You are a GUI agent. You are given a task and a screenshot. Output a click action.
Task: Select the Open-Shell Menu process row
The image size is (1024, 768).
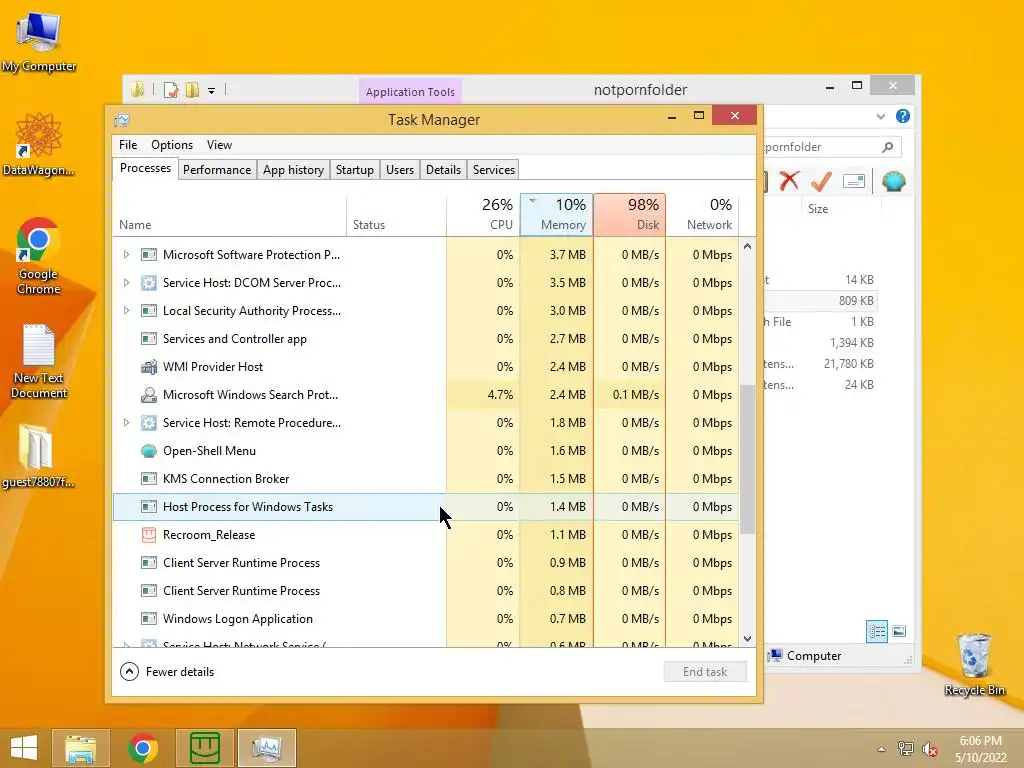click(426, 451)
